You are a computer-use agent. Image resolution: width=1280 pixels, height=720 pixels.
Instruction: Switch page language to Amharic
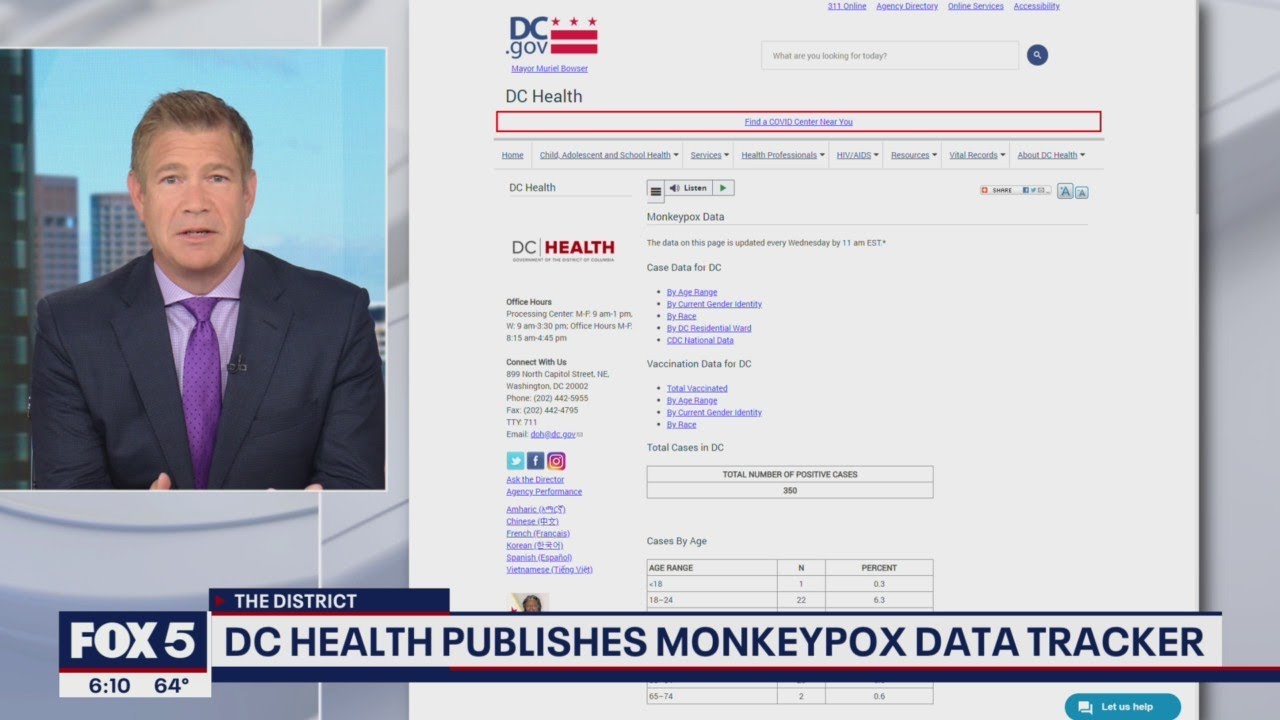(536, 510)
